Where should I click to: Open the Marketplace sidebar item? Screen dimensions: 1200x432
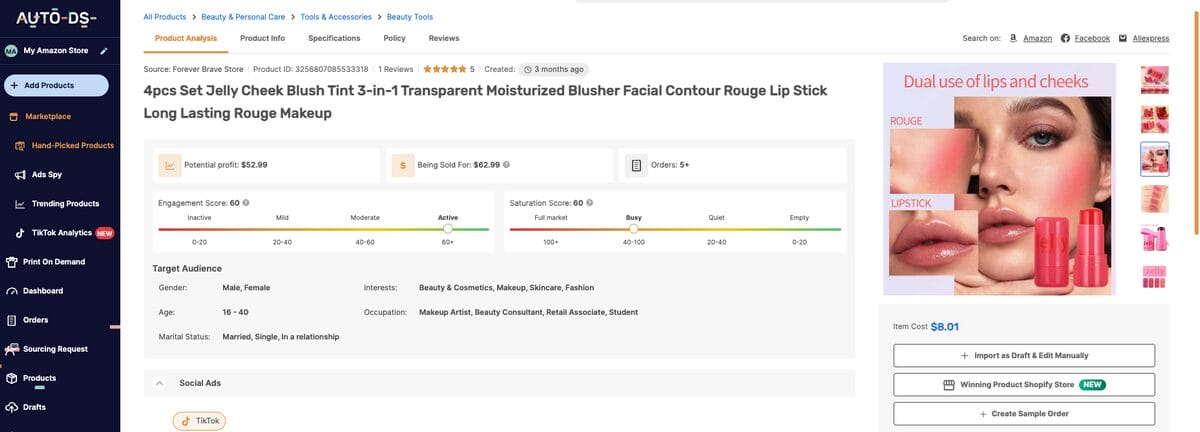point(48,116)
